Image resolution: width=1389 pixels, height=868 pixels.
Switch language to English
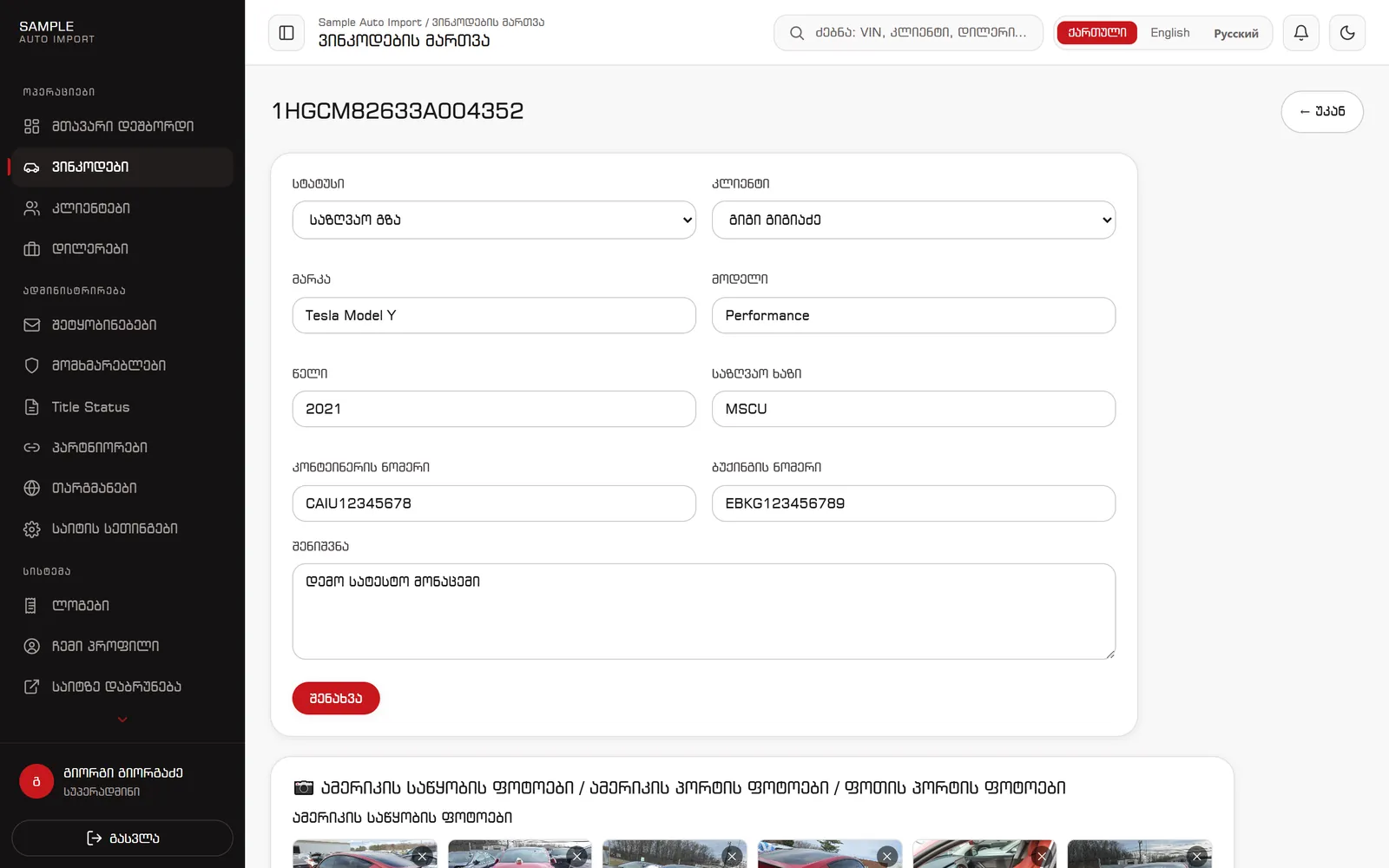point(1170,33)
